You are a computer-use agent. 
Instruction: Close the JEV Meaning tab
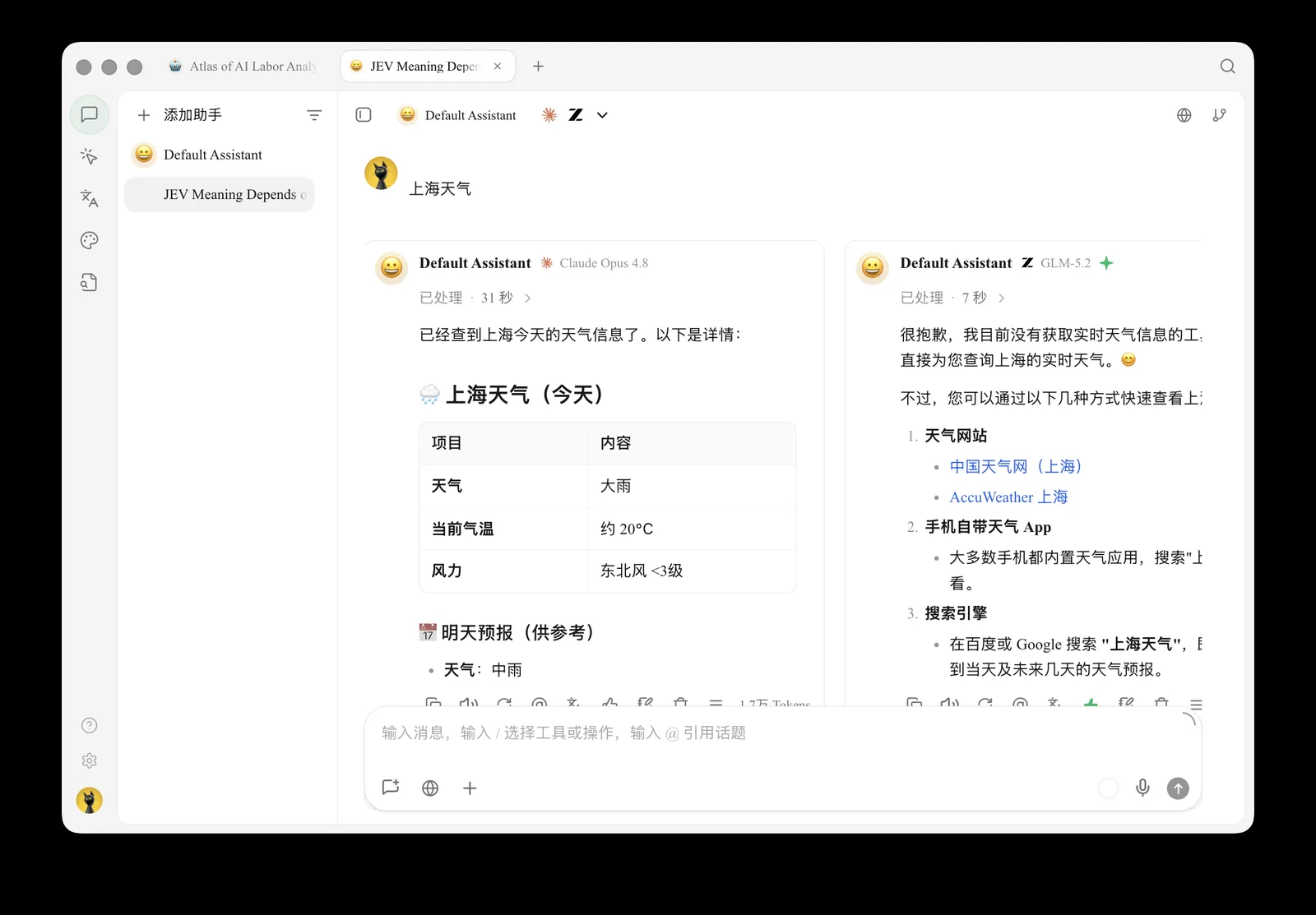coord(498,67)
